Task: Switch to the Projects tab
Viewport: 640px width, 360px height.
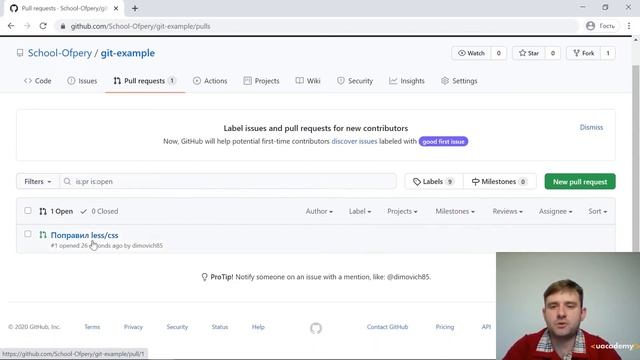Action: click(x=262, y=81)
